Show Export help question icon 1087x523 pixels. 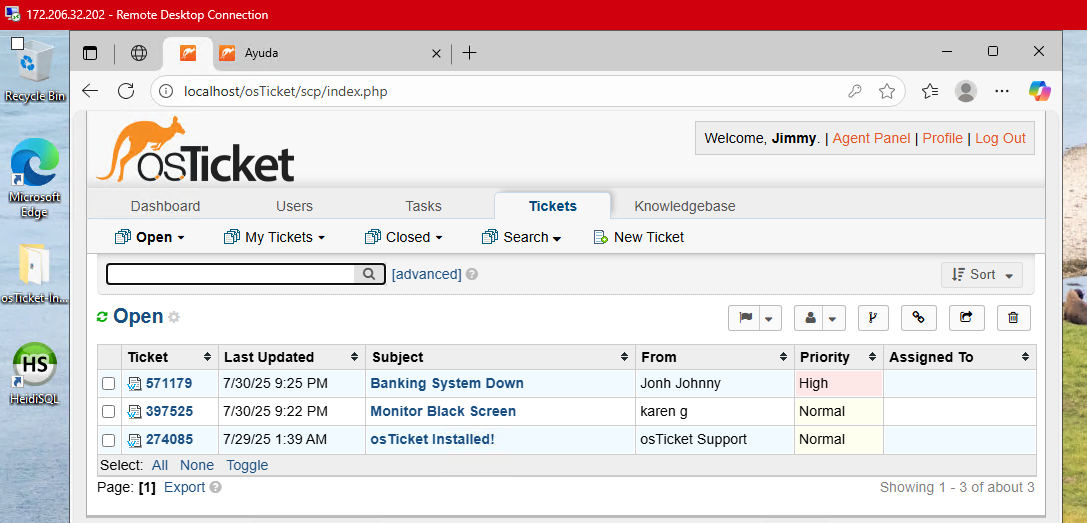(216, 488)
